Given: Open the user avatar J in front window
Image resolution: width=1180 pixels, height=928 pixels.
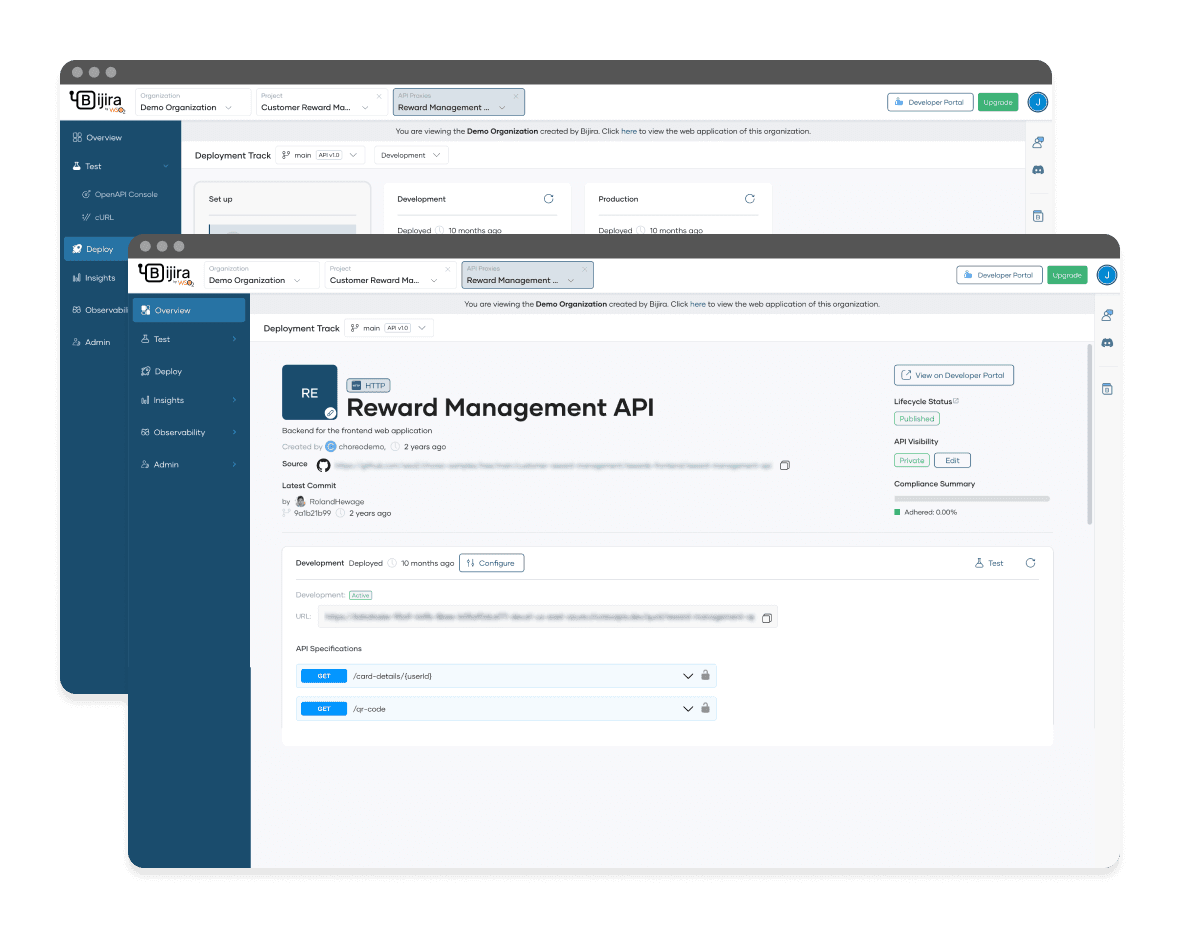Looking at the screenshot, I should coord(1106,275).
